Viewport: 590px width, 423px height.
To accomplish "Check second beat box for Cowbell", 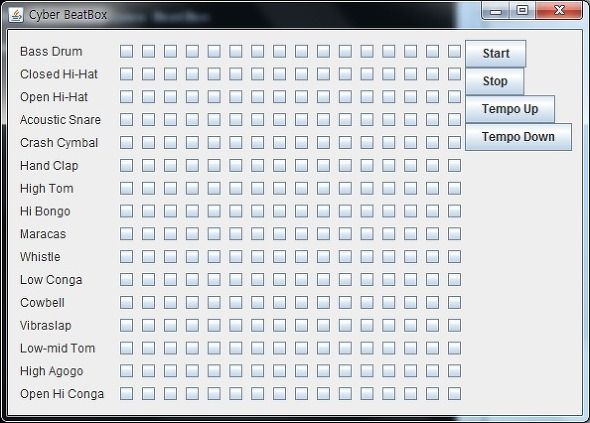I will [x=148, y=302].
